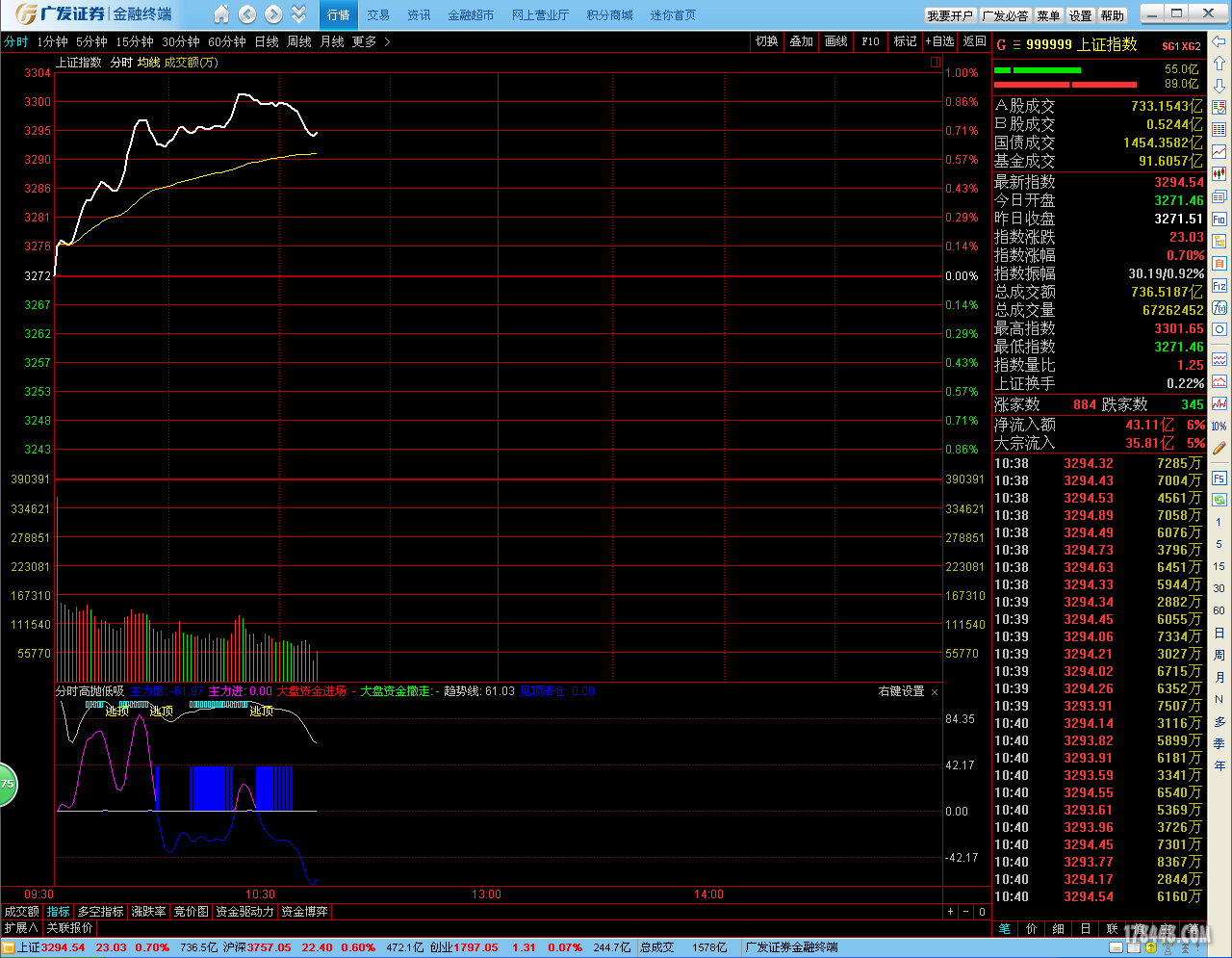Click the 切换 toolbar button
This screenshot has height=958, width=1232.
point(767,41)
